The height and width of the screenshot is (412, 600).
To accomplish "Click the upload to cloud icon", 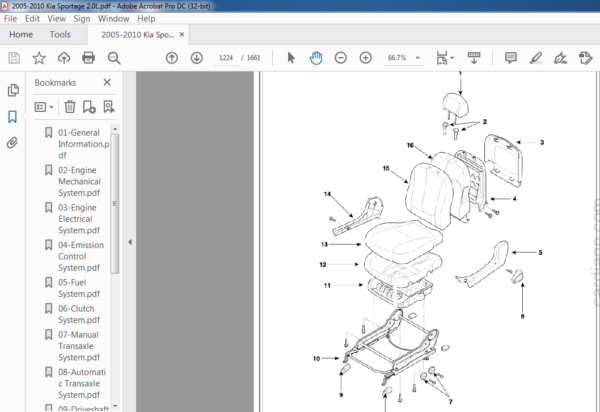I will [x=64, y=58].
